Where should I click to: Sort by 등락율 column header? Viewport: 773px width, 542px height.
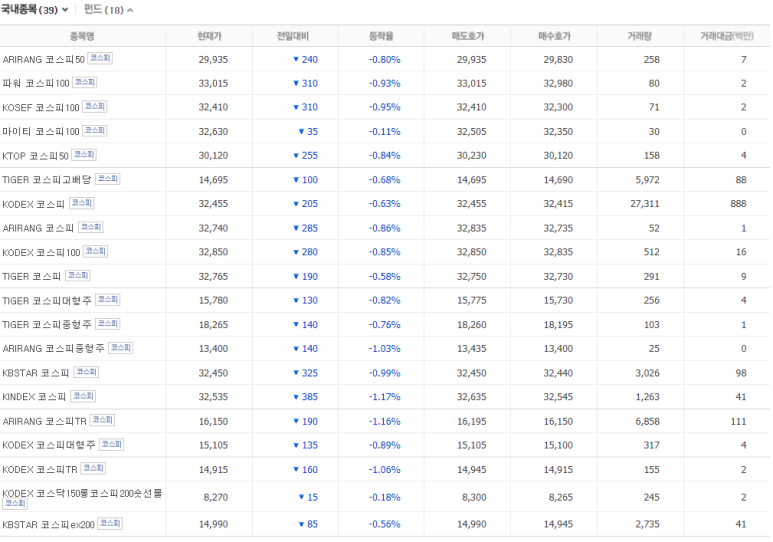coord(381,36)
